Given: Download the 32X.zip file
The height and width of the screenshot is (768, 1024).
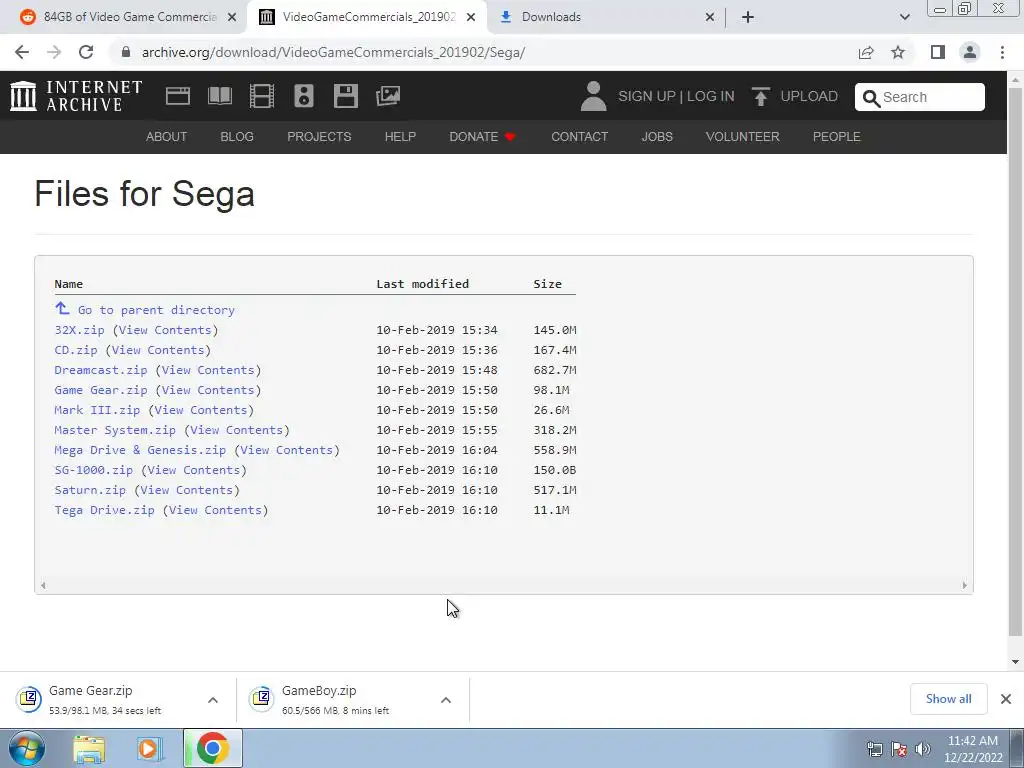Looking at the screenshot, I should tap(80, 330).
